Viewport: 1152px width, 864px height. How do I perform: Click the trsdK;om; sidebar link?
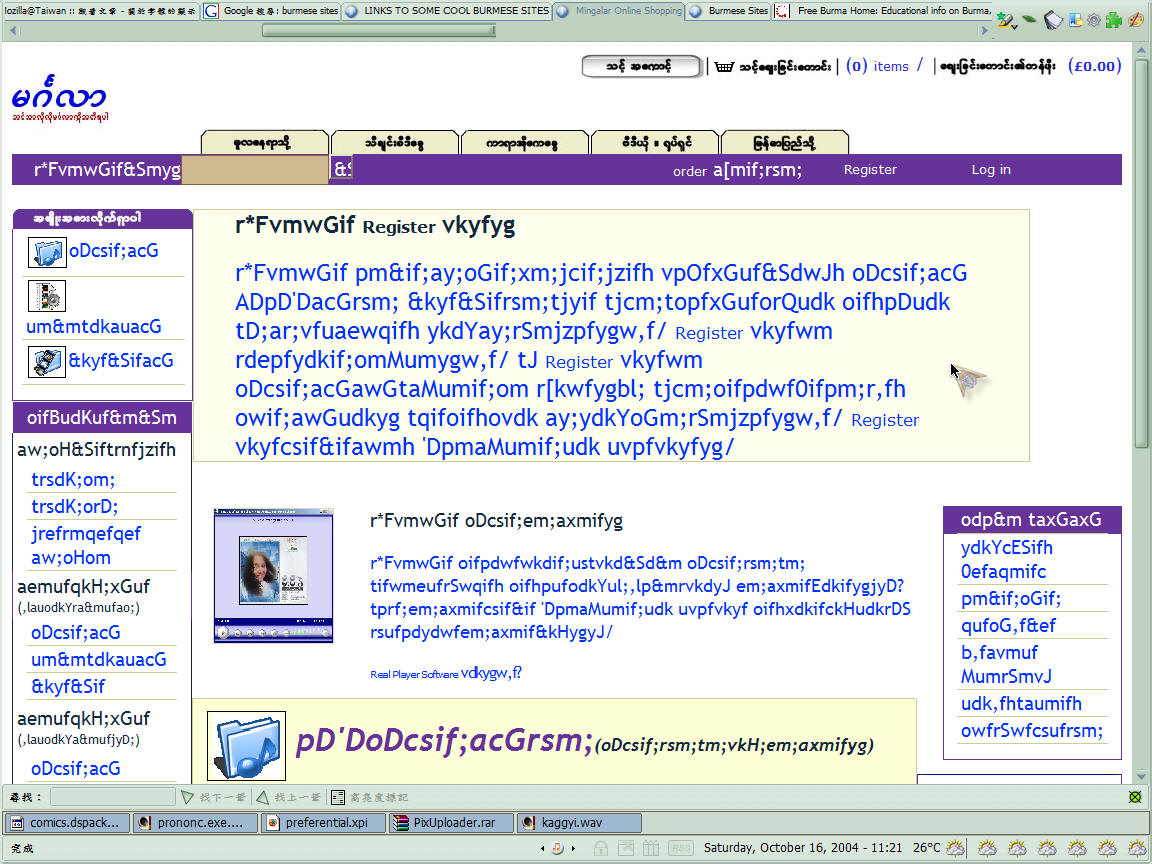(x=73, y=480)
